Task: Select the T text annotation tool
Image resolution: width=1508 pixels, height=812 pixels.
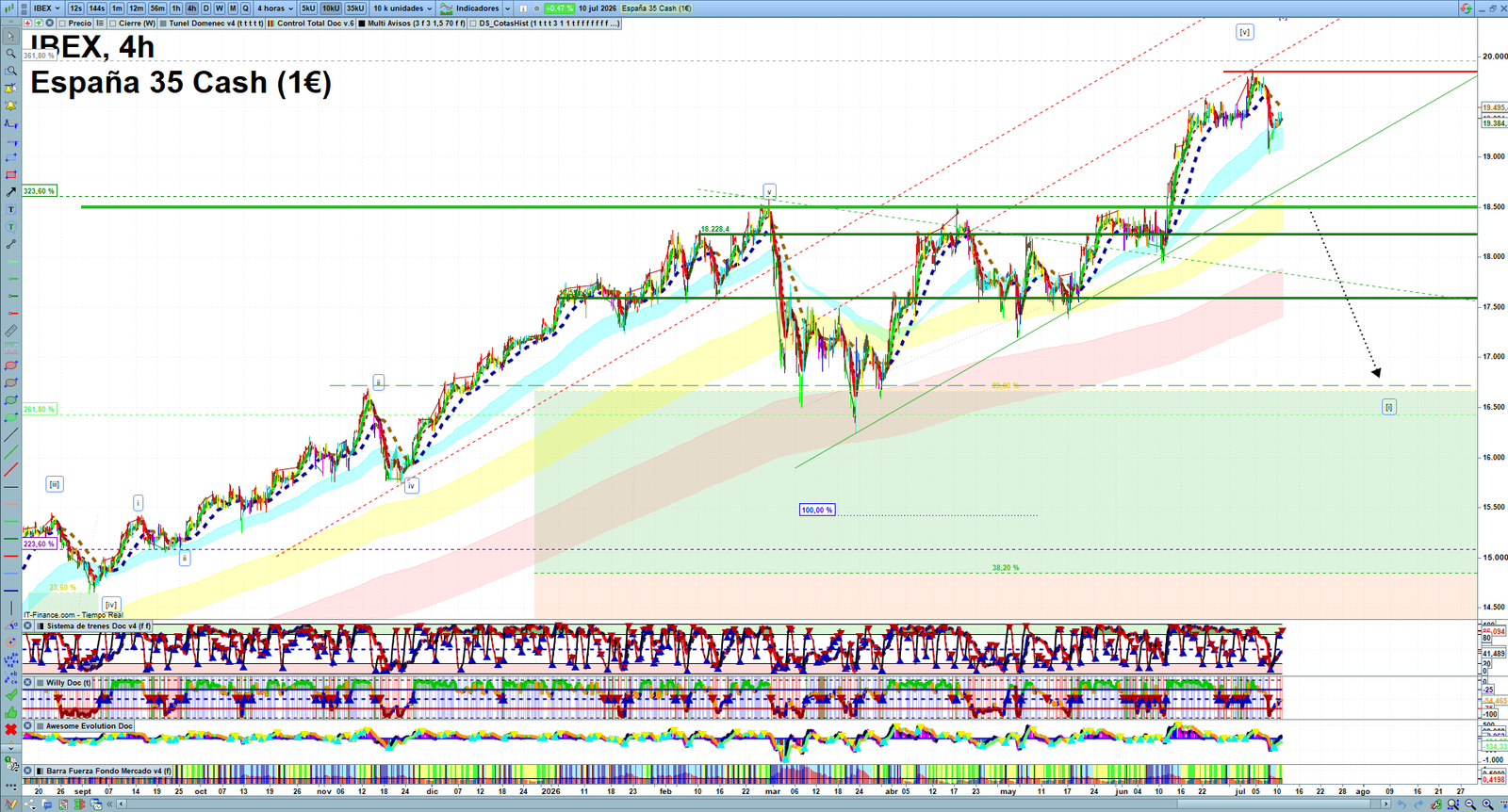Action: pos(11,209)
